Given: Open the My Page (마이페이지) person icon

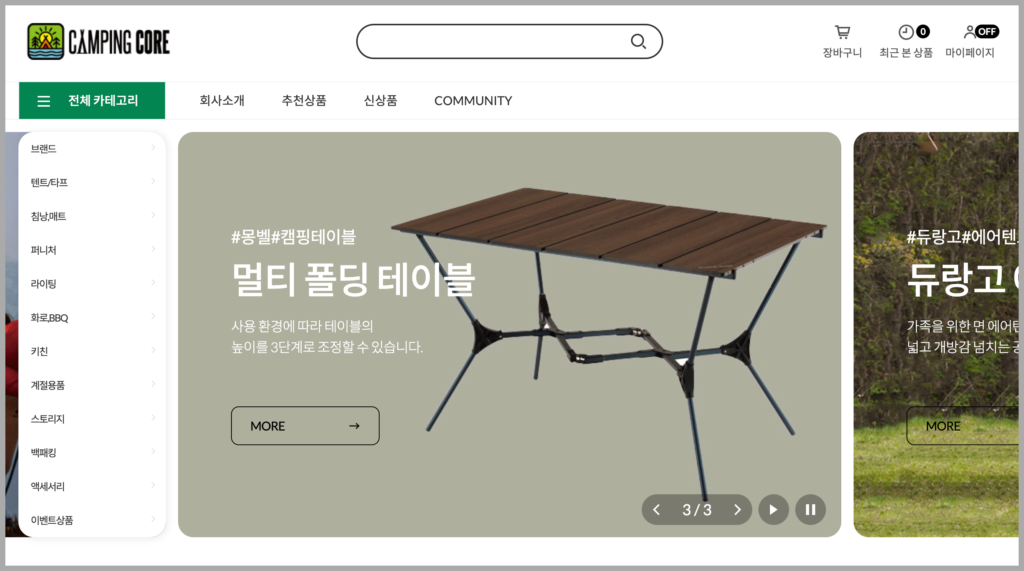Looking at the screenshot, I should tap(969, 31).
